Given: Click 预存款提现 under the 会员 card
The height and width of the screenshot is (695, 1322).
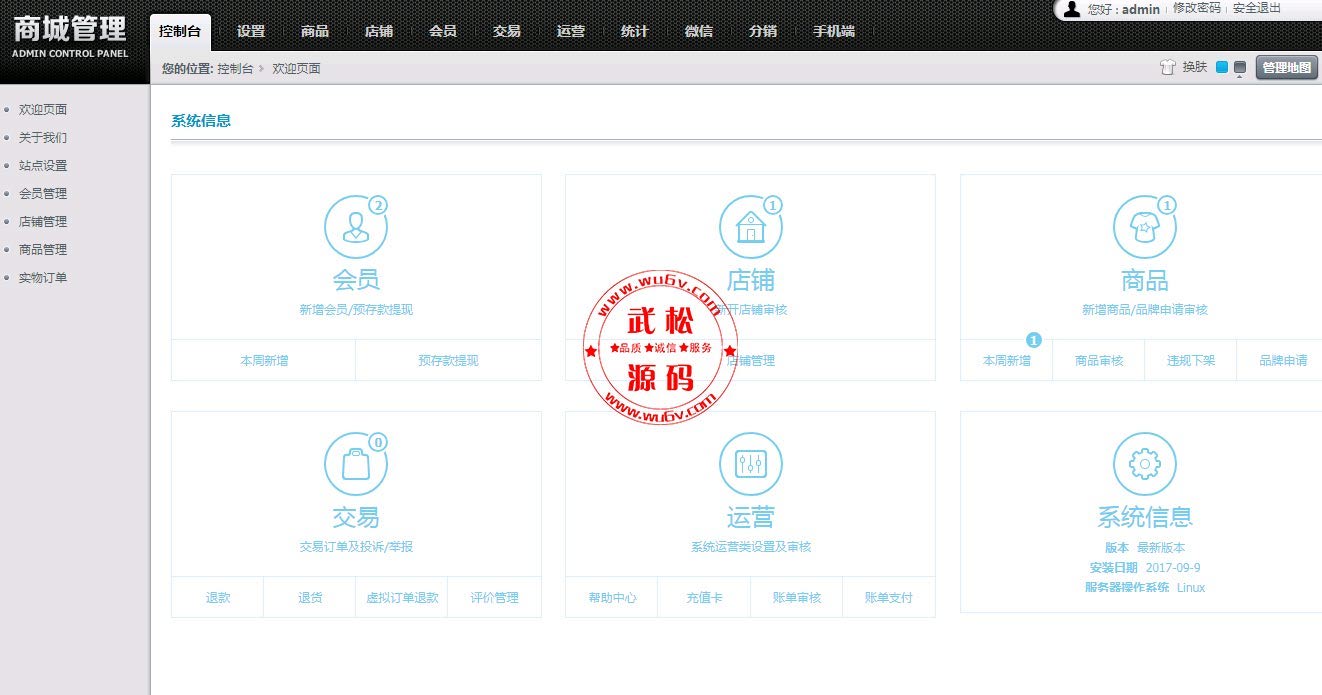Looking at the screenshot, I should click(448, 361).
